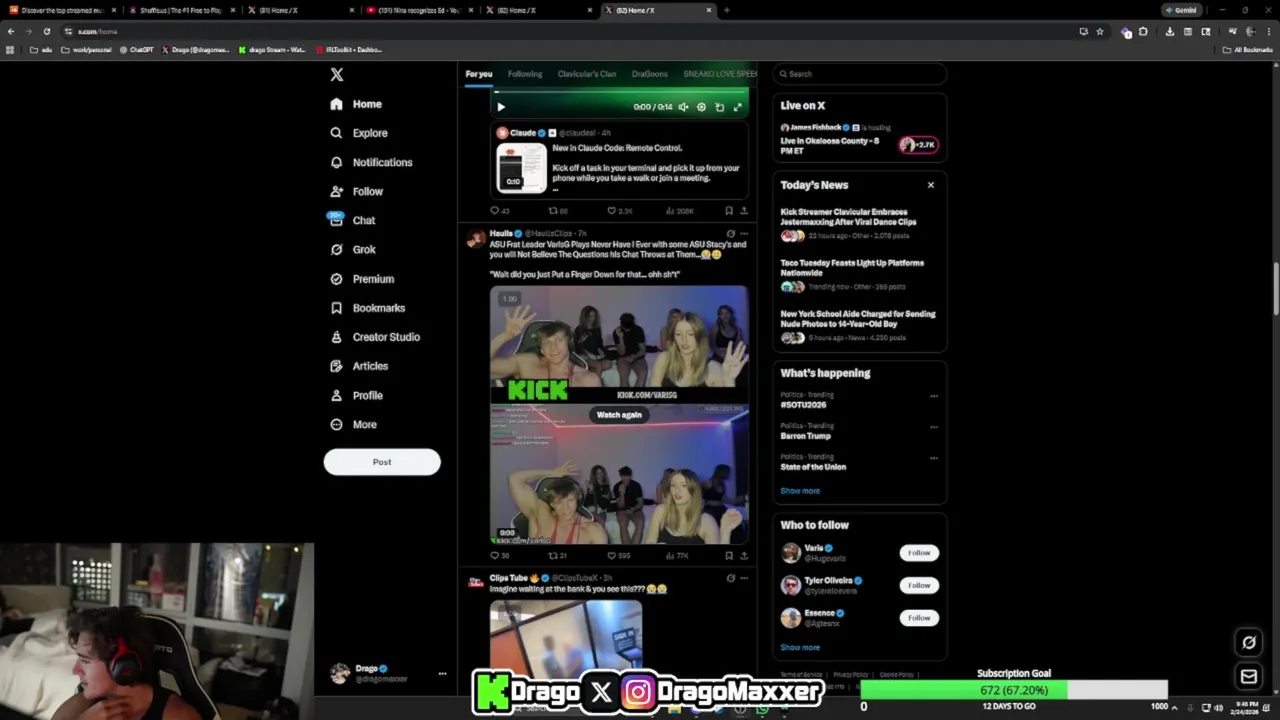The width and height of the screenshot is (1280, 720).
Task: Open more options for State of the Union trend
Action: pos(934,458)
